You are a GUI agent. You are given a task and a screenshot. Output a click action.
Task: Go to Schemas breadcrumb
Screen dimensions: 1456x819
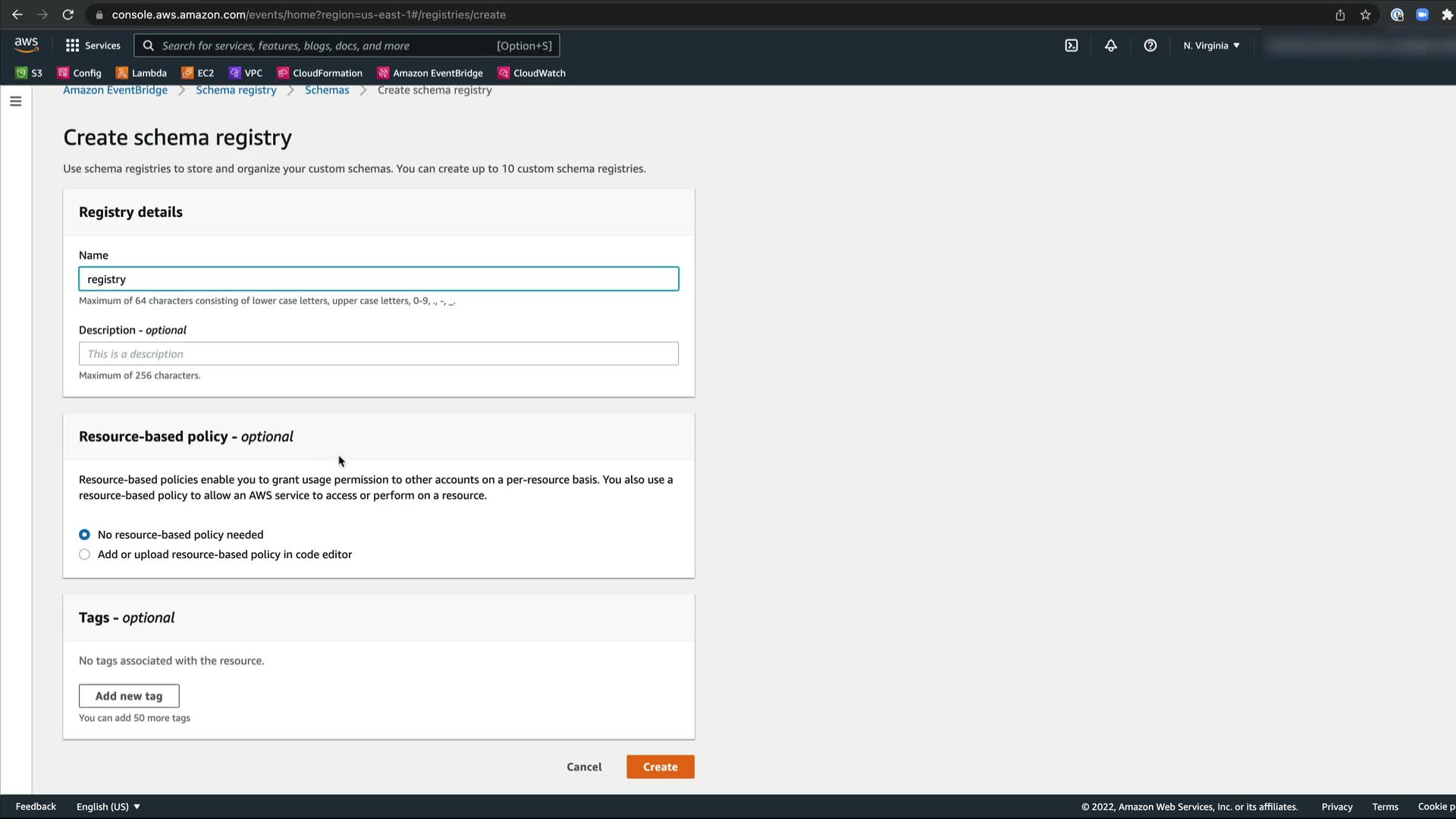click(327, 90)
